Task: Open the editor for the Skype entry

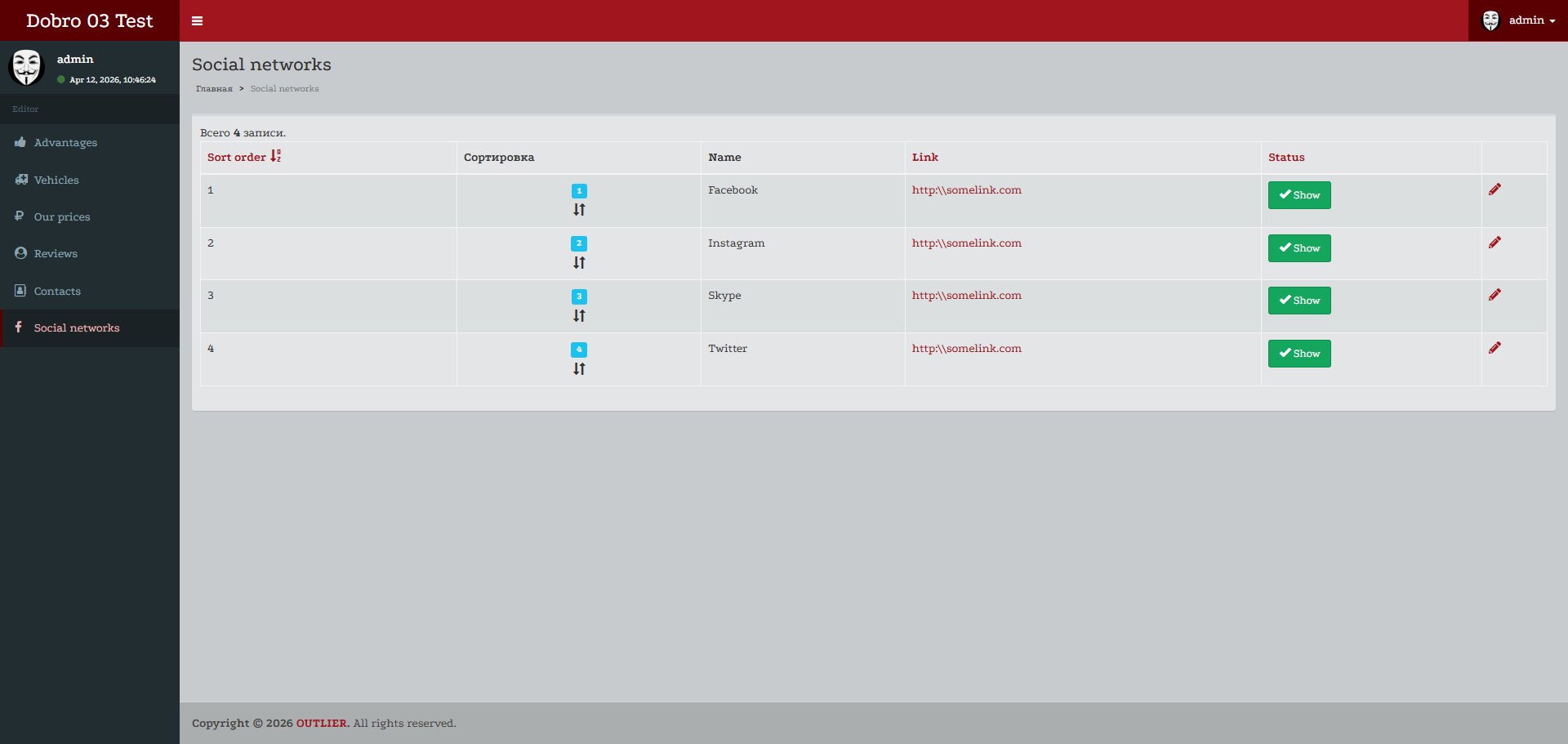Action: coord(1494,295)
